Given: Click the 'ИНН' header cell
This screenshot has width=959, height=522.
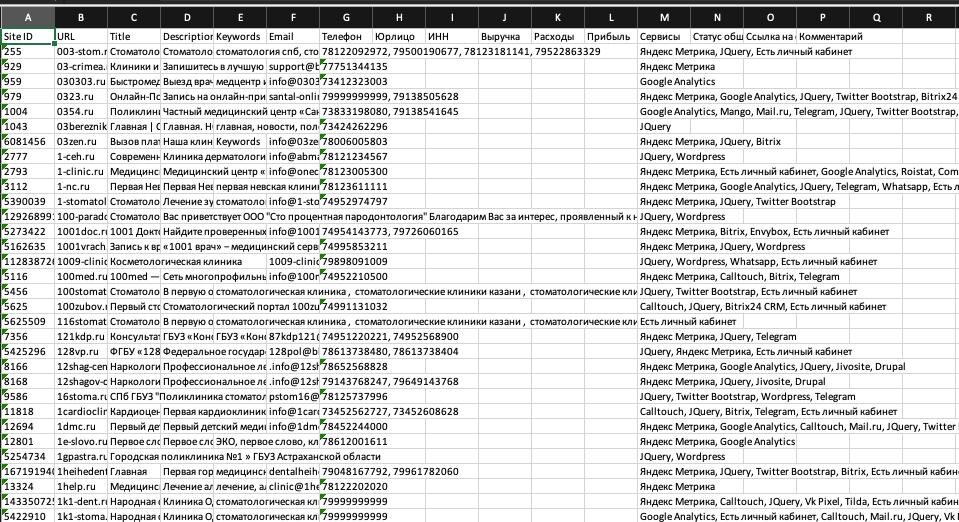Looking at the screenshot, I should click(x=452, y=37).
